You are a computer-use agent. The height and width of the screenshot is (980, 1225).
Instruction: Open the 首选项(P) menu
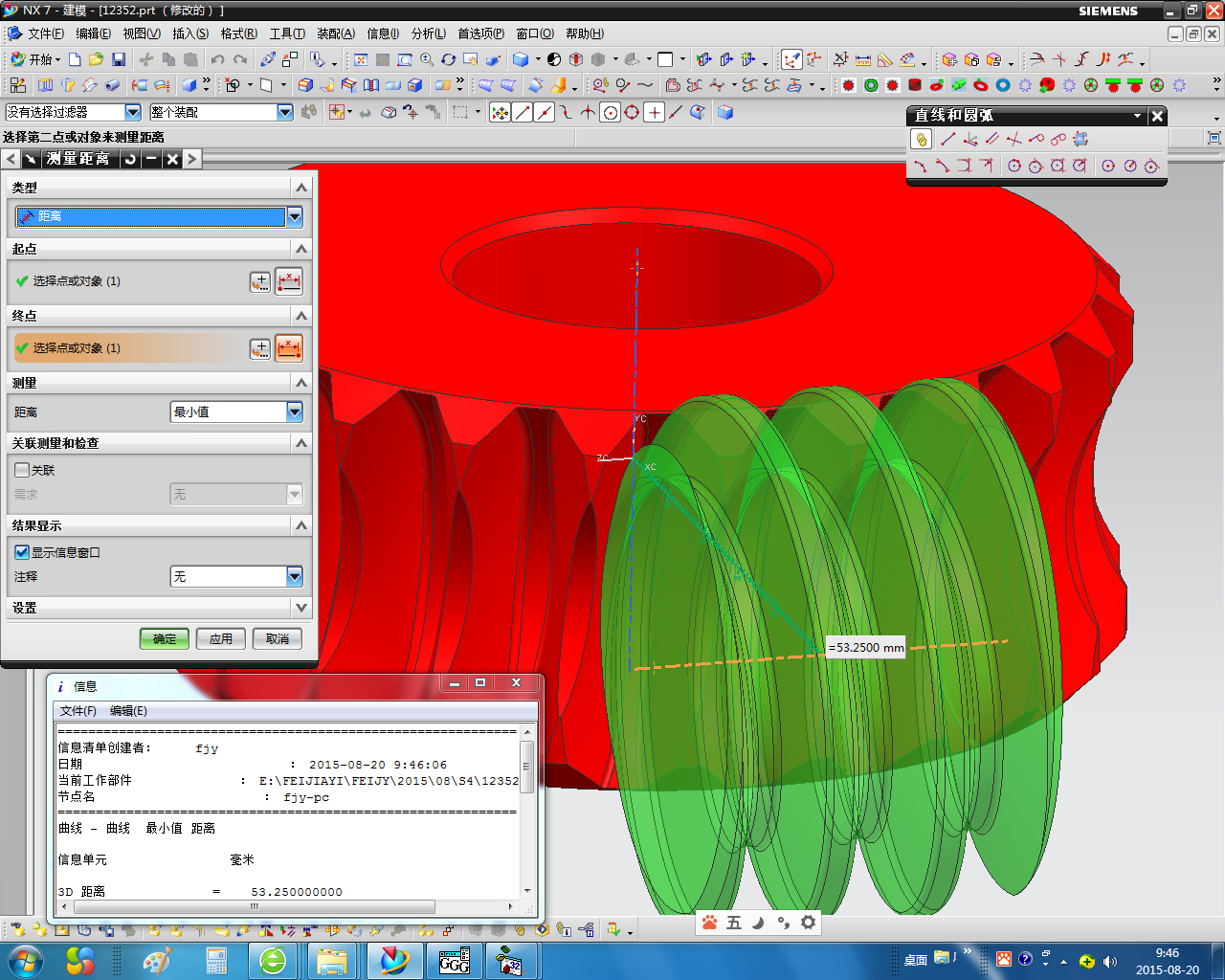tap(480, 33)
